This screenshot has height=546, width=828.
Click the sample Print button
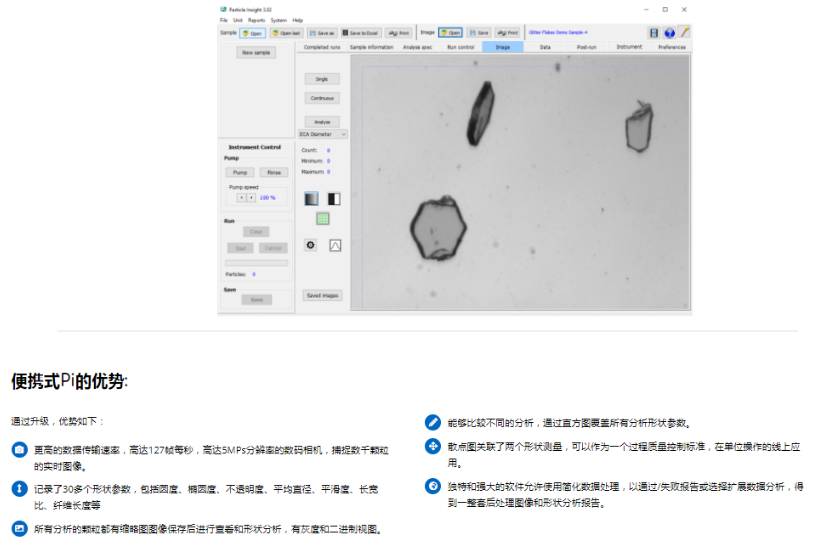tap(399, 33)
